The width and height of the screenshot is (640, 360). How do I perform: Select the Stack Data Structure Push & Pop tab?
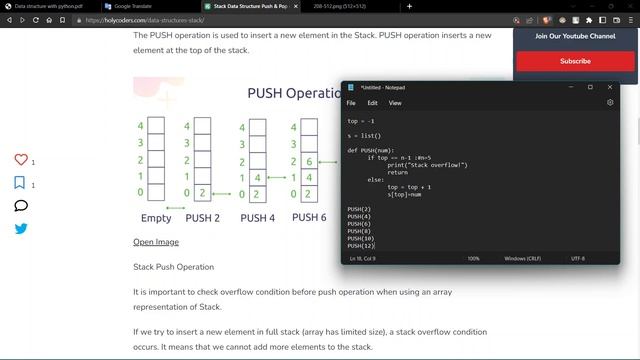[250, 6]
